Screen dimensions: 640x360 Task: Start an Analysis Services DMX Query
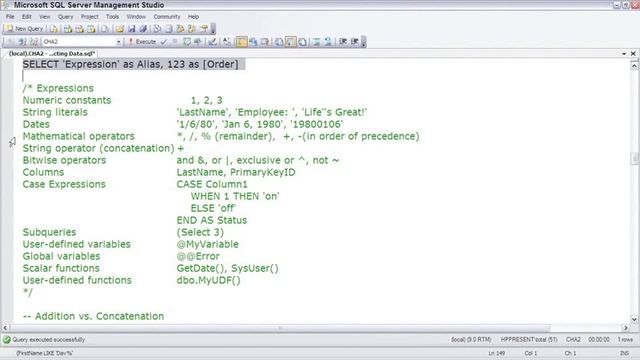(x=79, y=29)
